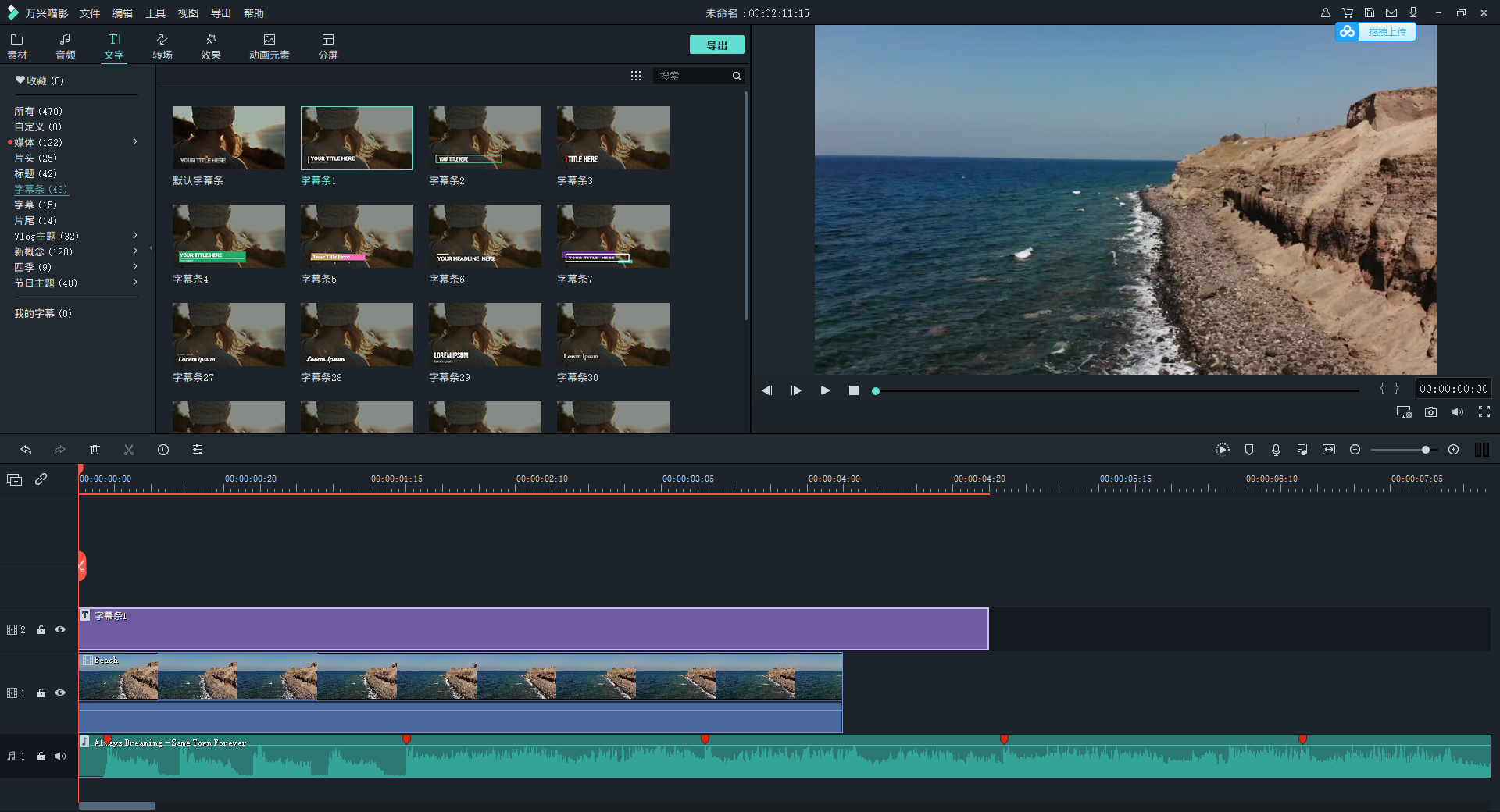Select the 字幕条3 thumbnail
The width and height of the screenshot is (1500, 812).
click(613, 138)
